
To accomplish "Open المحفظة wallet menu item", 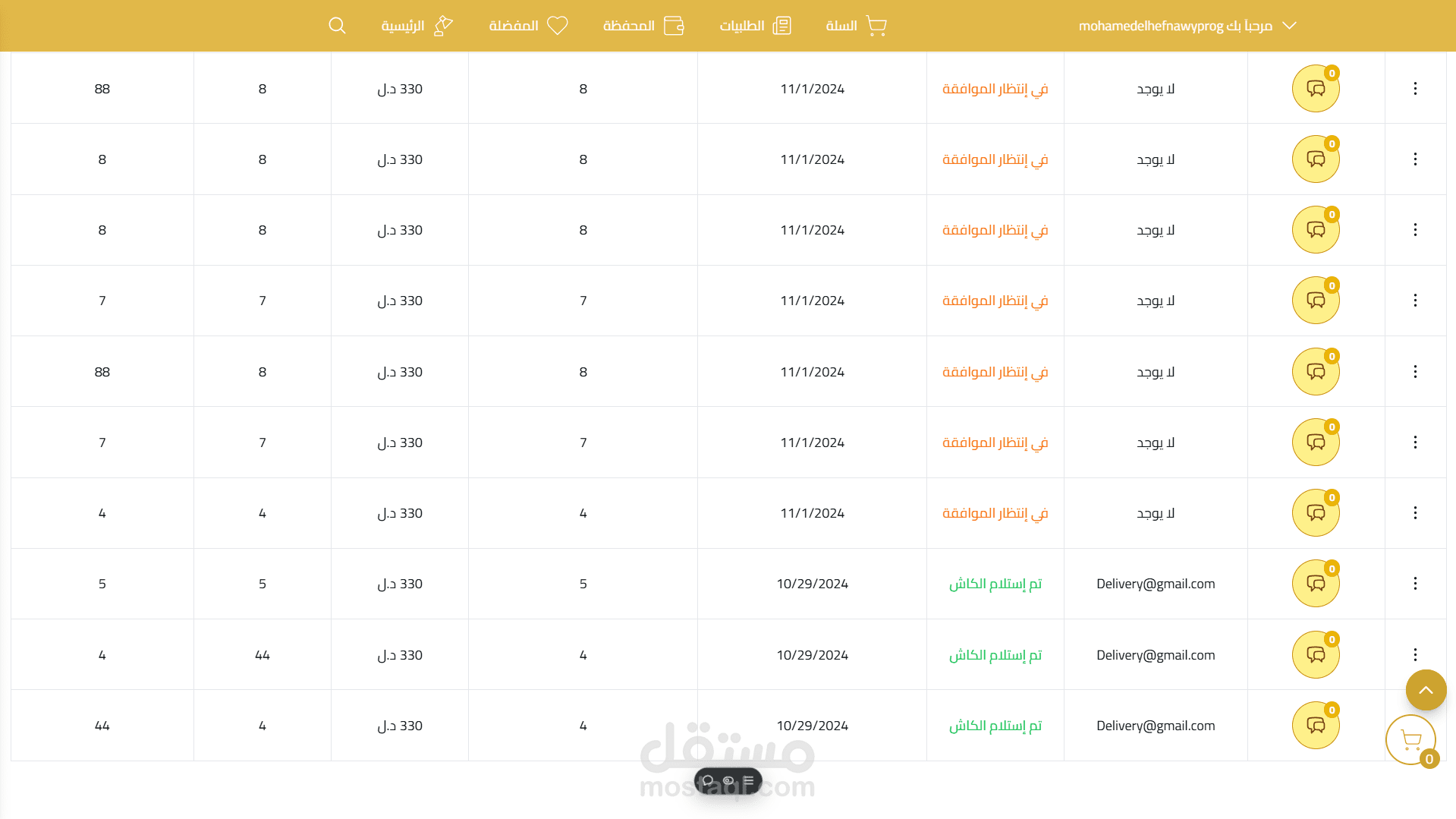I will tap(643, 26).
